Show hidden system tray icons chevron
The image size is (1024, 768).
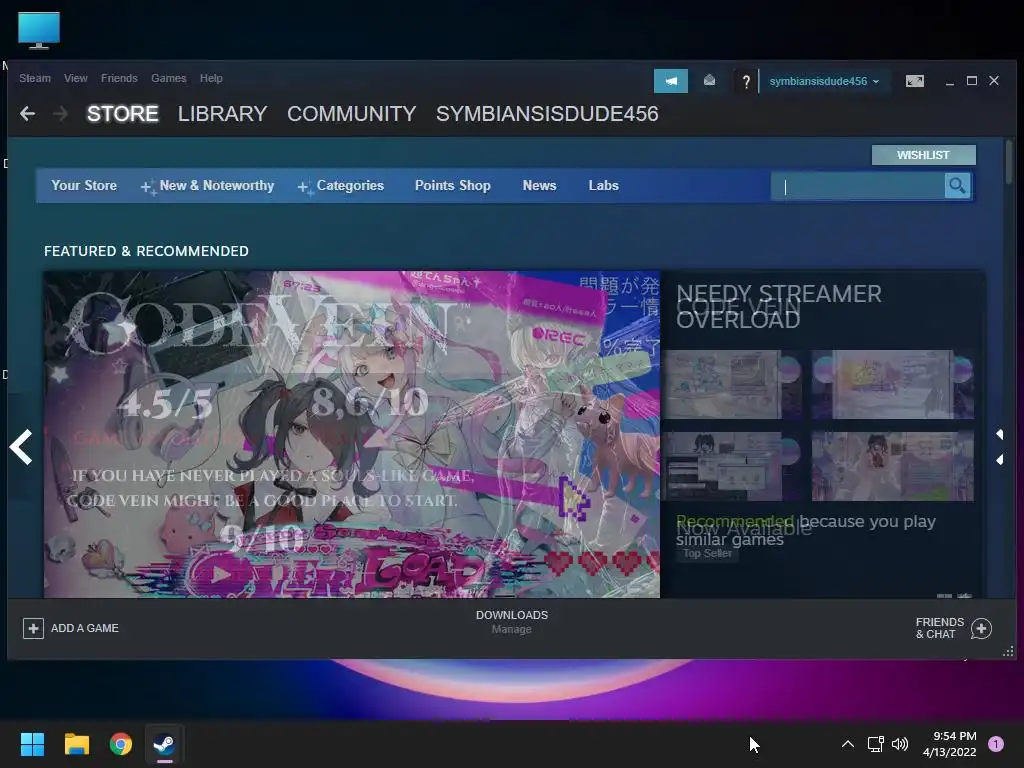click(x=848, y=744)
